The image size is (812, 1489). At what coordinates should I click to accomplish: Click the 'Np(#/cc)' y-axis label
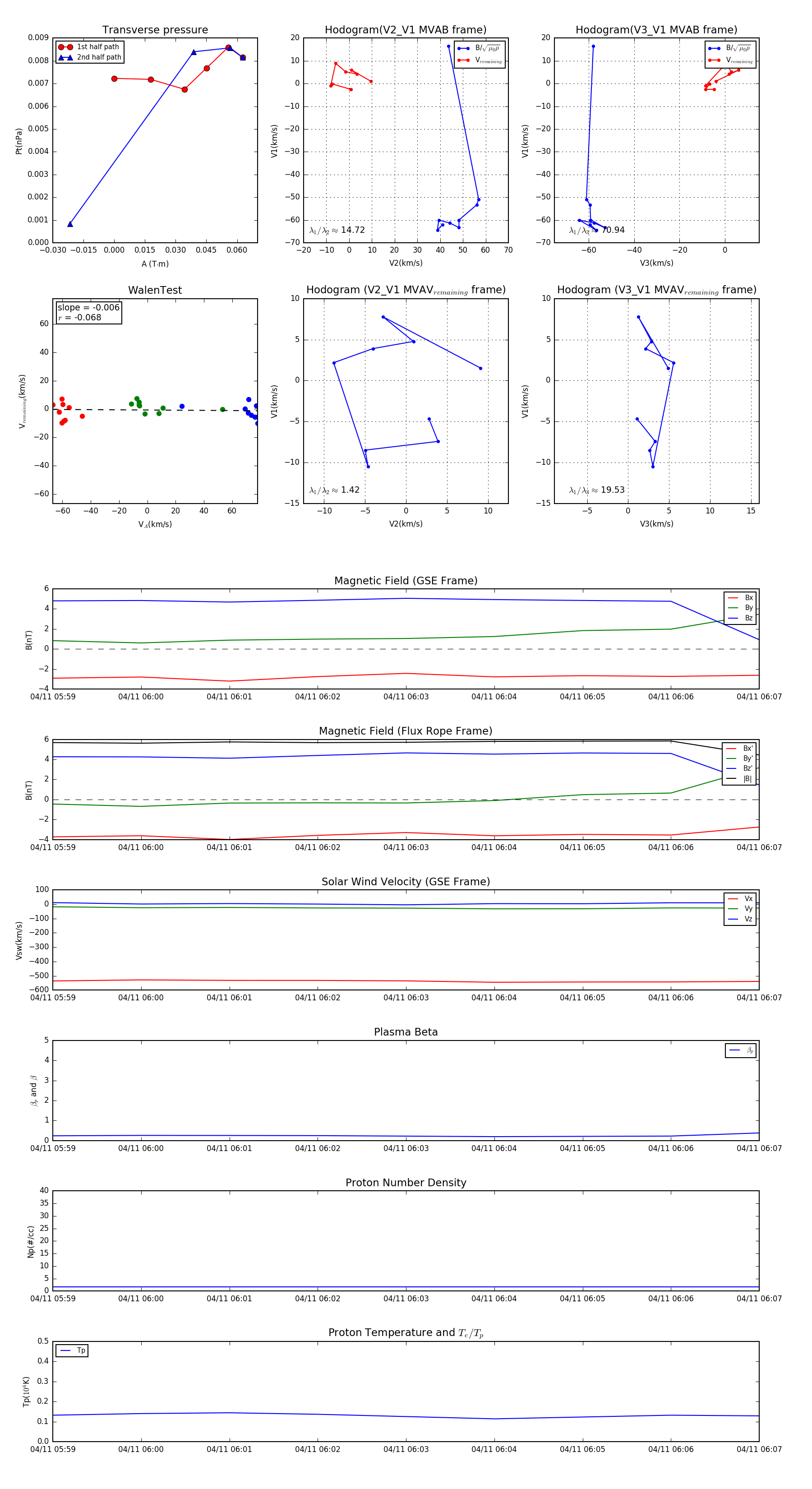tap(31, 1241)
